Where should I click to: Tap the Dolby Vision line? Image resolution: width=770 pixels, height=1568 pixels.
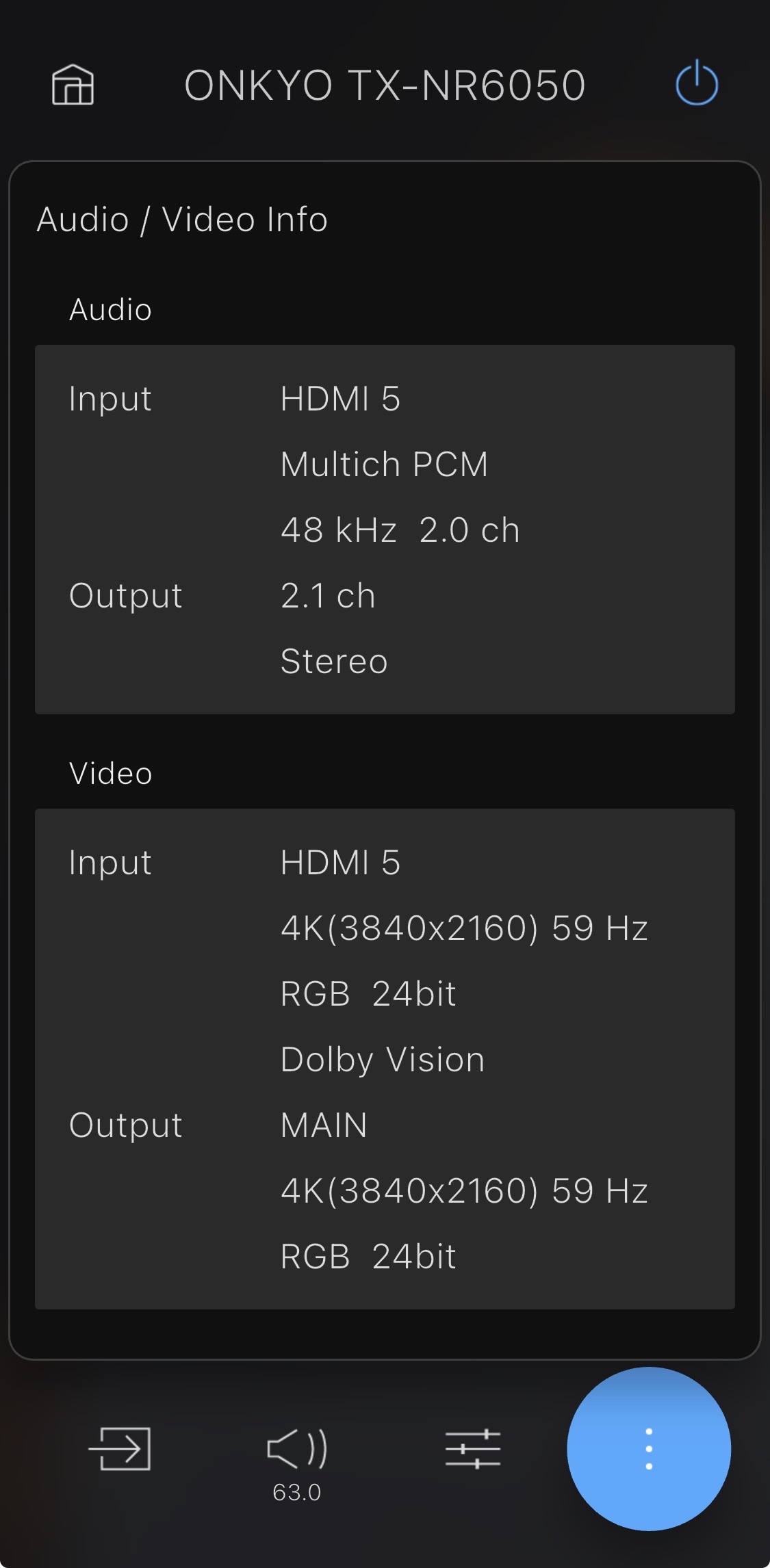point(383,1060)
